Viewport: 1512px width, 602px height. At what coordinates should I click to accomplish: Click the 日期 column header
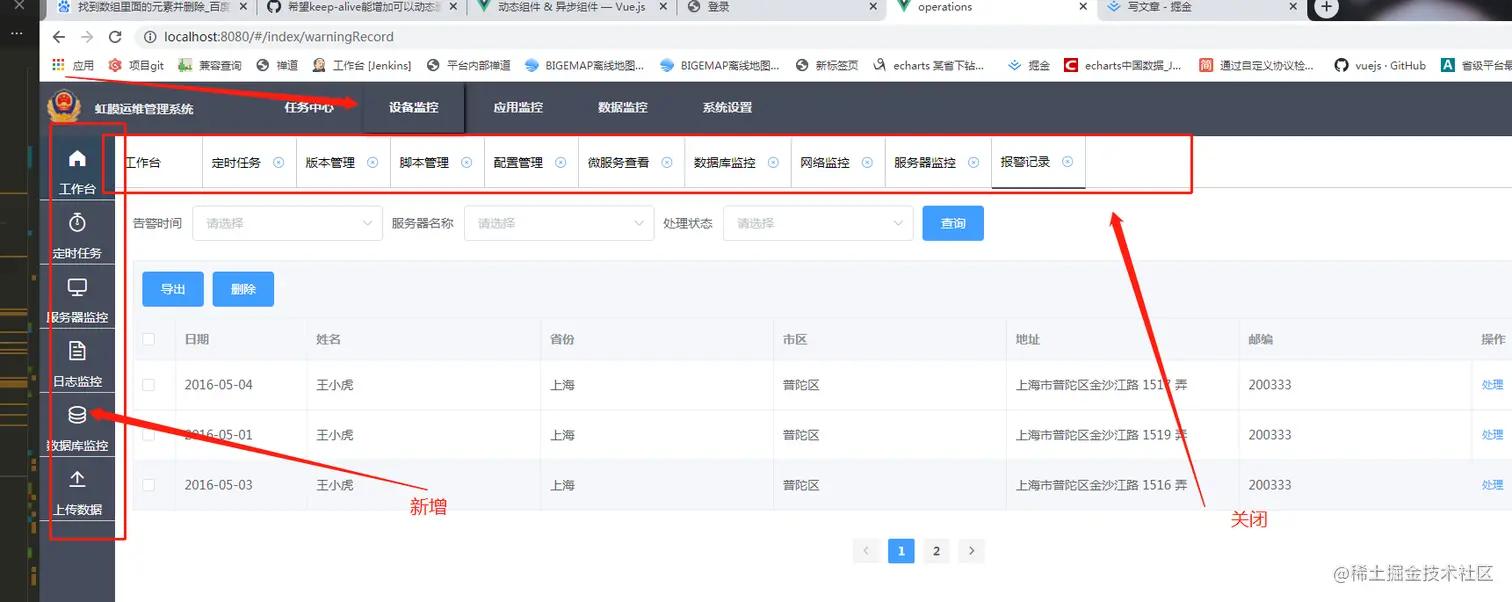coord(197,339)
